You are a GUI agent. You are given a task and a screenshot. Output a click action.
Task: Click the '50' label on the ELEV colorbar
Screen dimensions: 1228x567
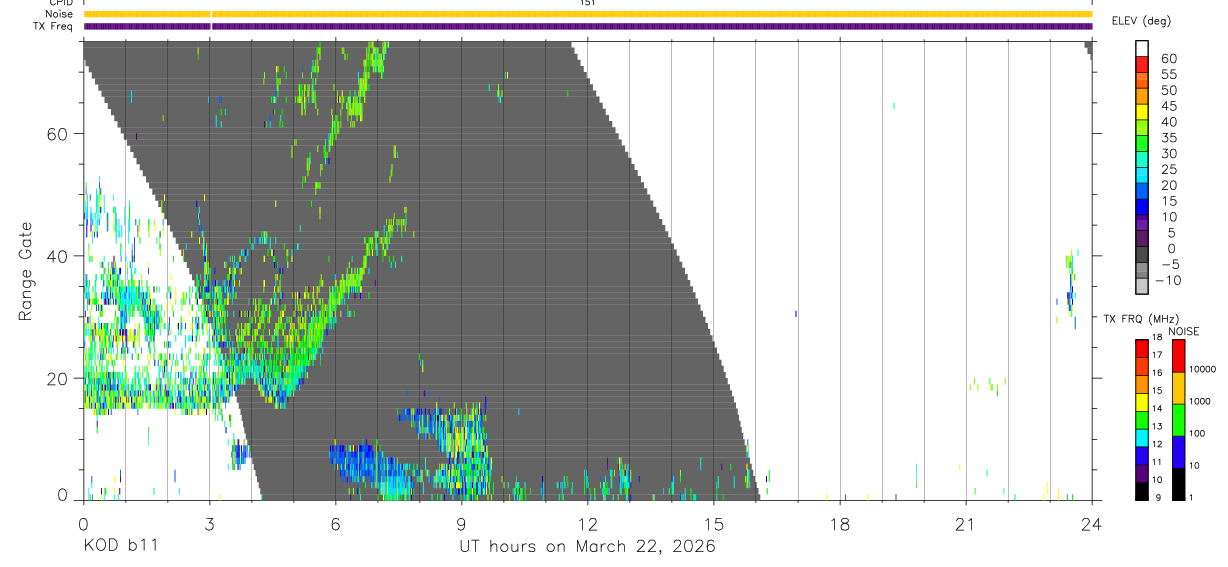[1168, 90]
